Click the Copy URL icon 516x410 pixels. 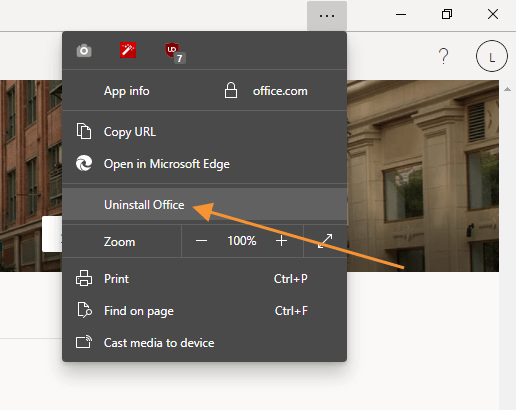tap(84, 131)
